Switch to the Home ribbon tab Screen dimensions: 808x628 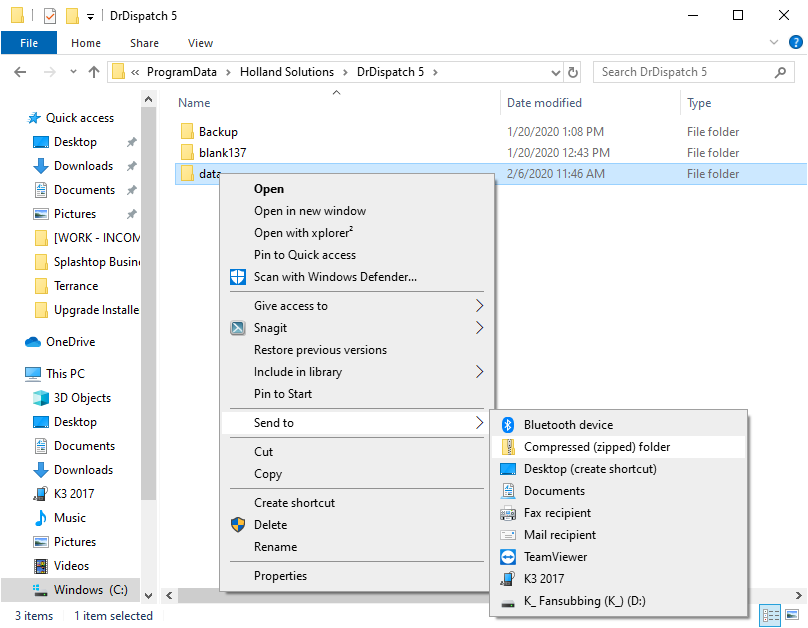[x=86, y=43]
